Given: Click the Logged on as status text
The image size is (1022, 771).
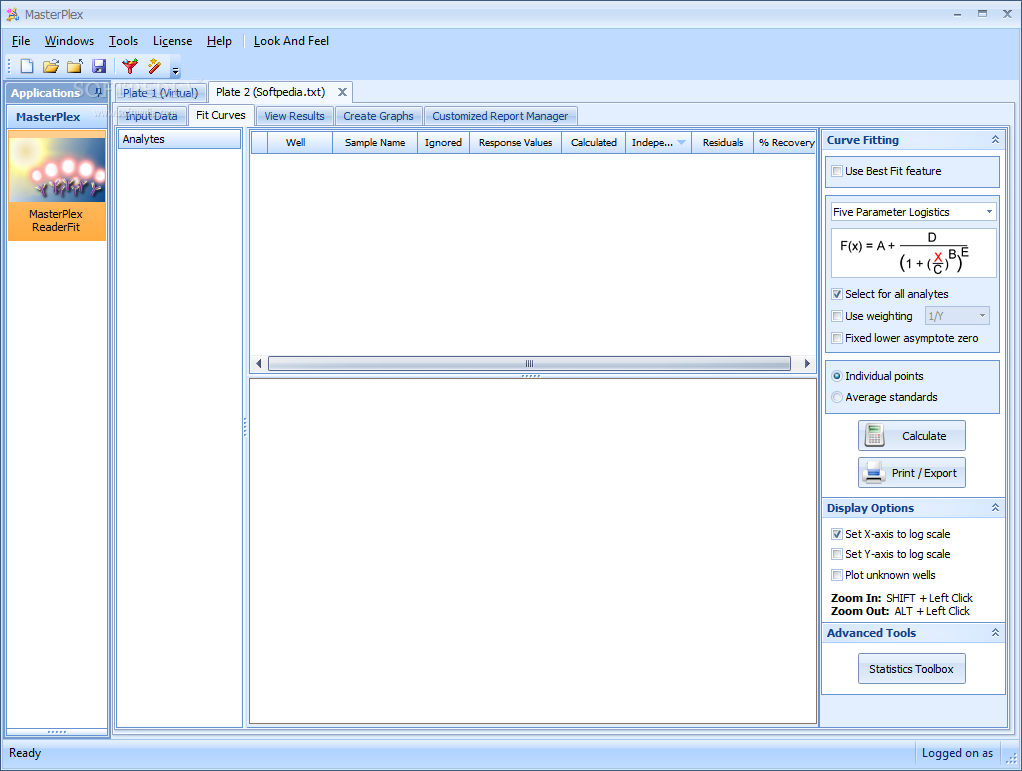Looking at the screenshot, I should click(x=957, y=753).
